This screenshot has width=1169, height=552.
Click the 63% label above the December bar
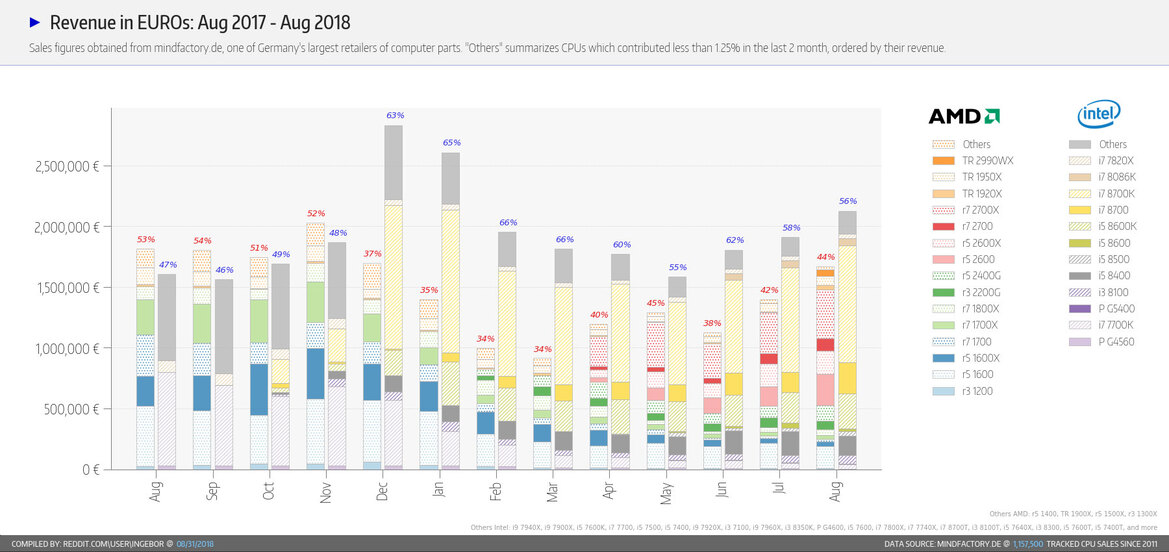[x=395, y=116]
